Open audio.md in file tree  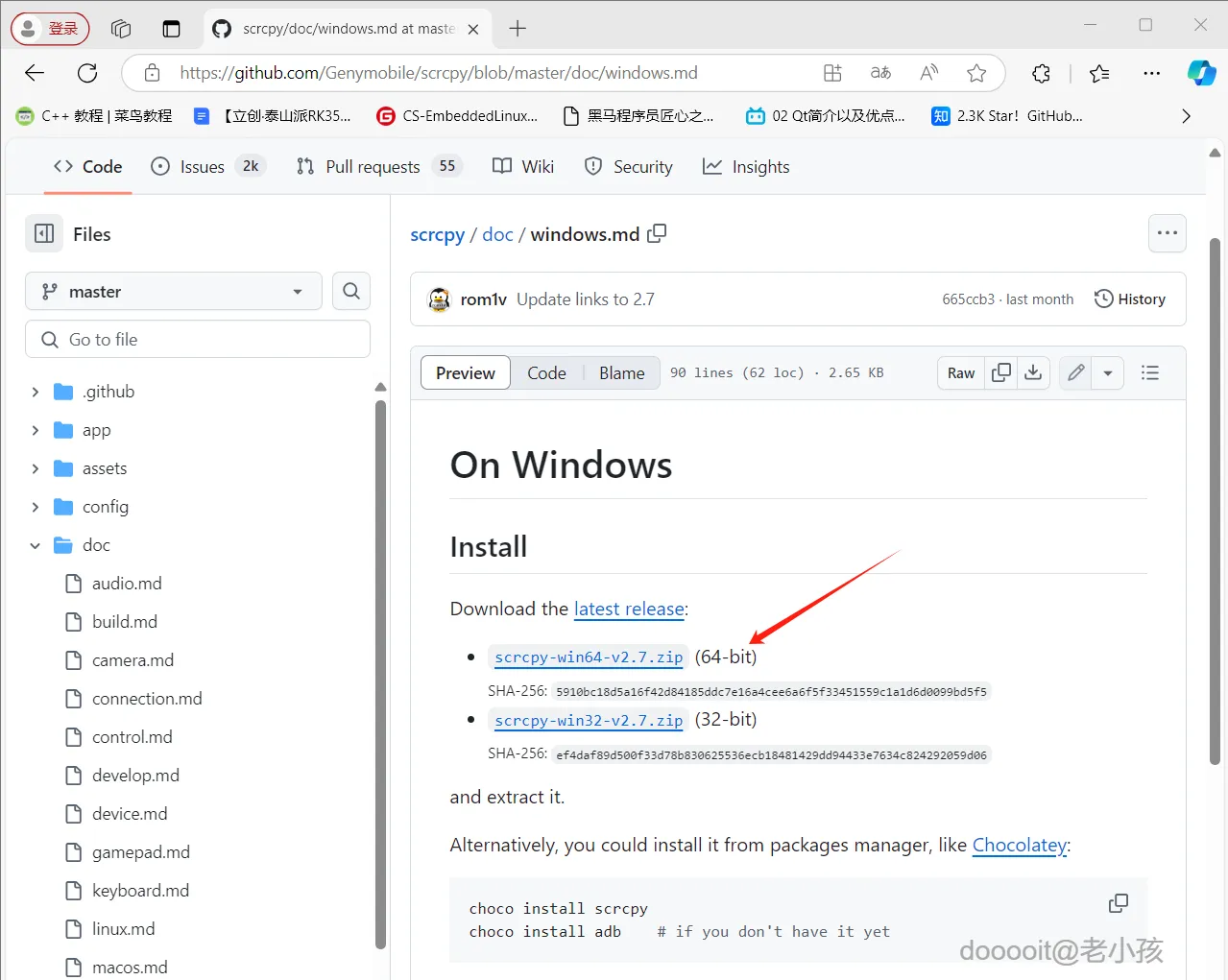point(127,584)
